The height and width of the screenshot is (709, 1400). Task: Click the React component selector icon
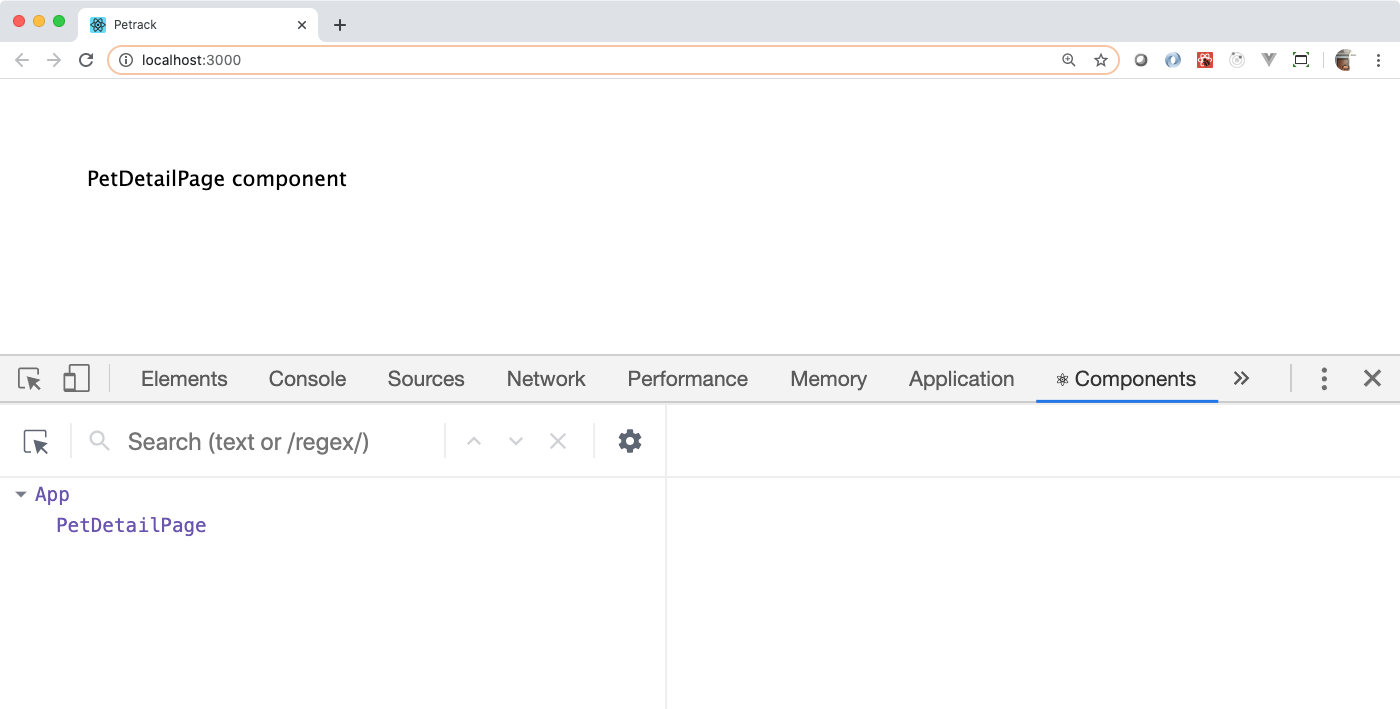(36, 442)
